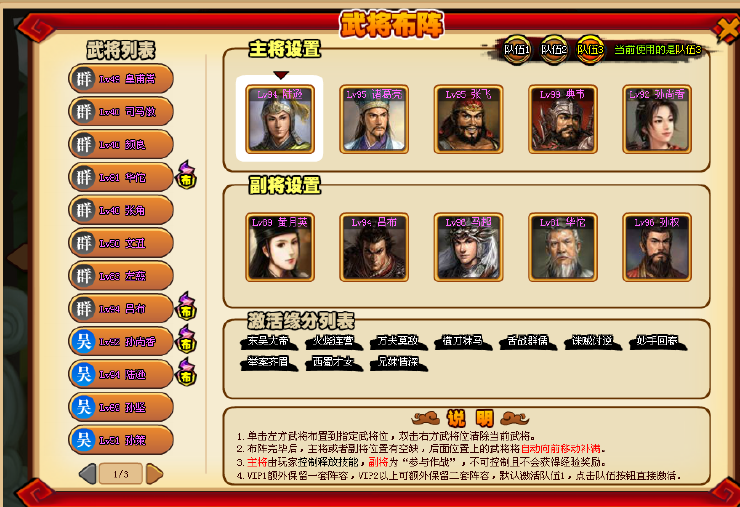Click the deployed badge next to 华佗

pyautogui.click(x=186, y=176)
